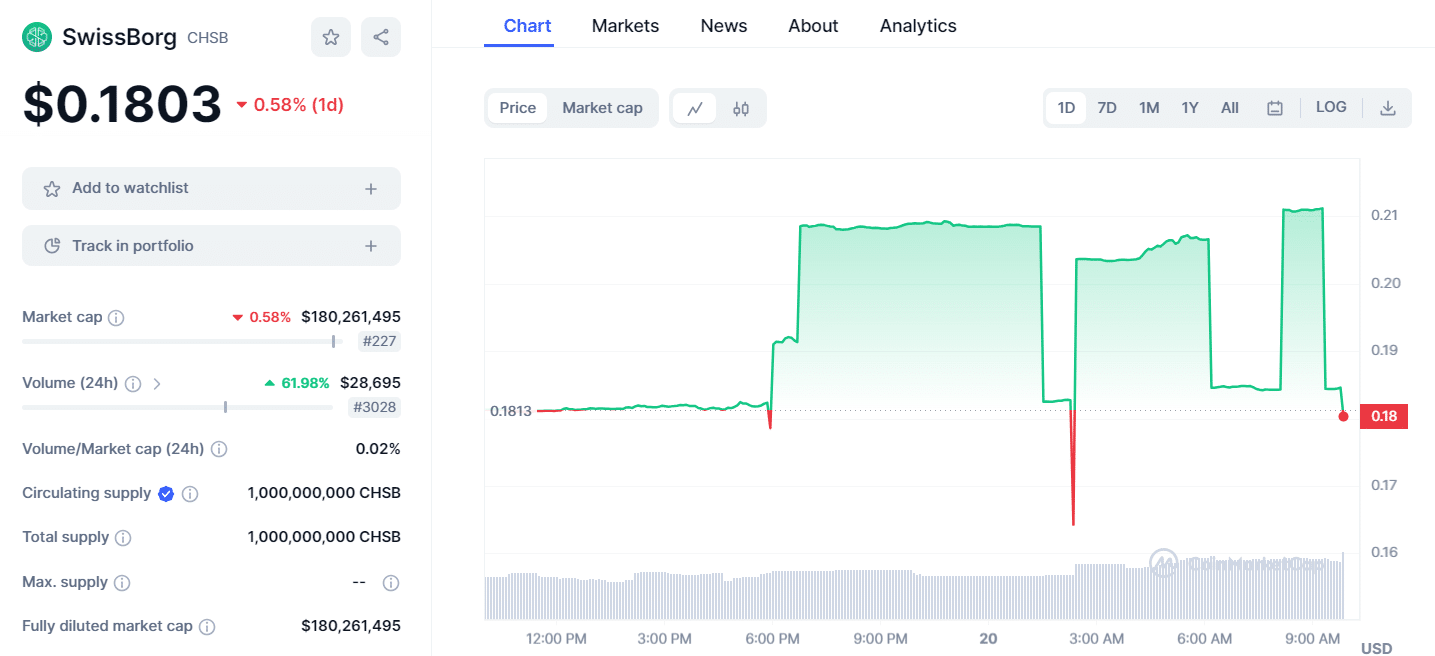
Task: Click info icon next to Volume (24h)
Action: tap(133, 384)
